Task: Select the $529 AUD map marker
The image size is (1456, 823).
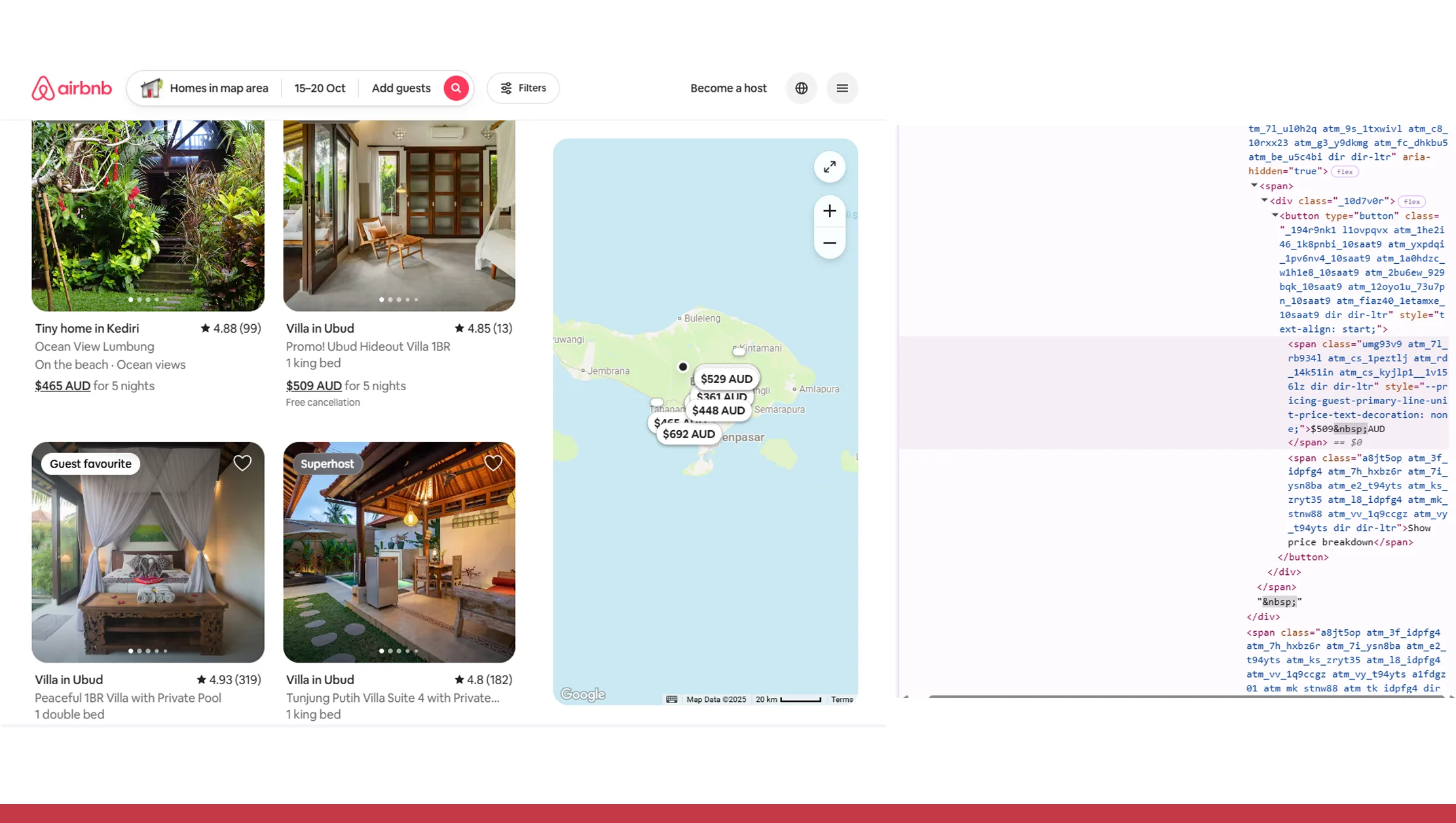Action: 726,378
